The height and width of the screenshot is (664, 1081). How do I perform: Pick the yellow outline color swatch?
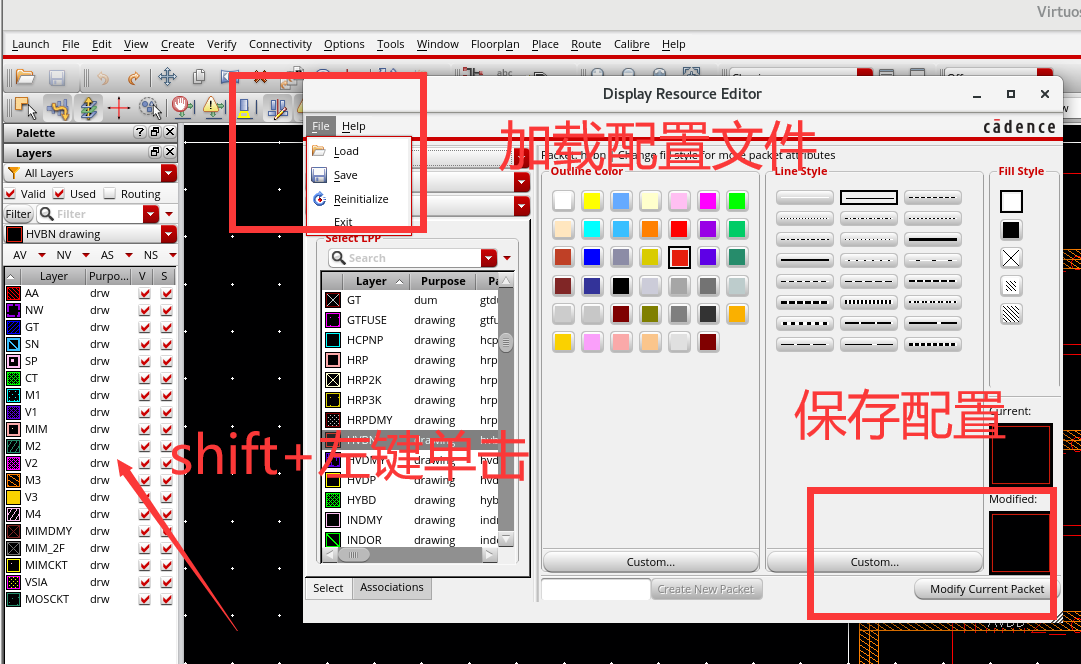coord(592,201)
